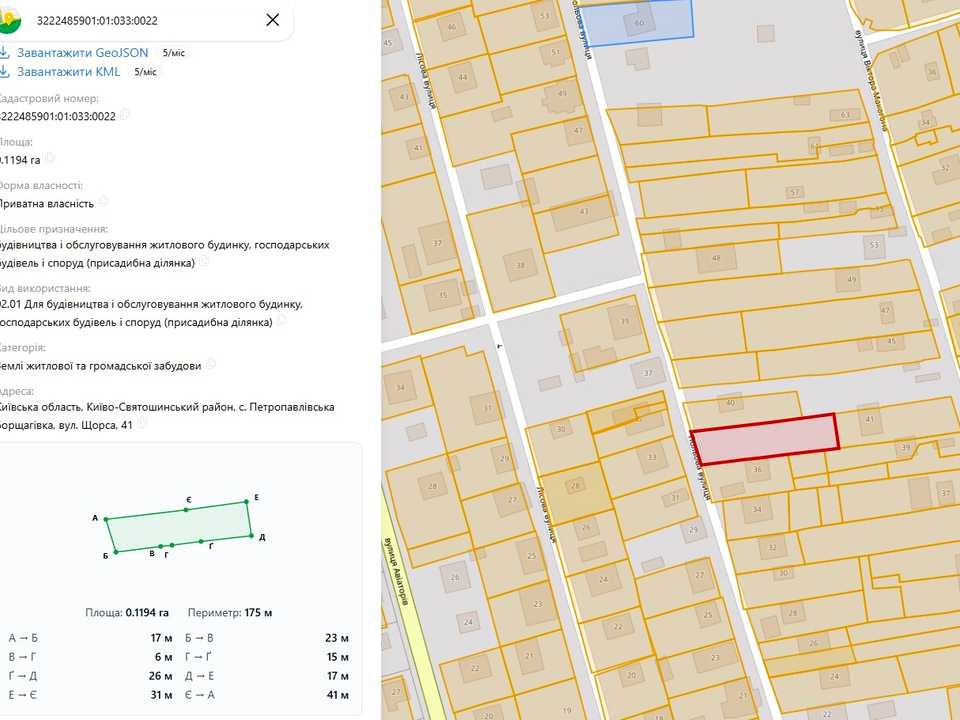
Task: Copy the address ending вул. Щорса, 41
Action: (141, 424)
